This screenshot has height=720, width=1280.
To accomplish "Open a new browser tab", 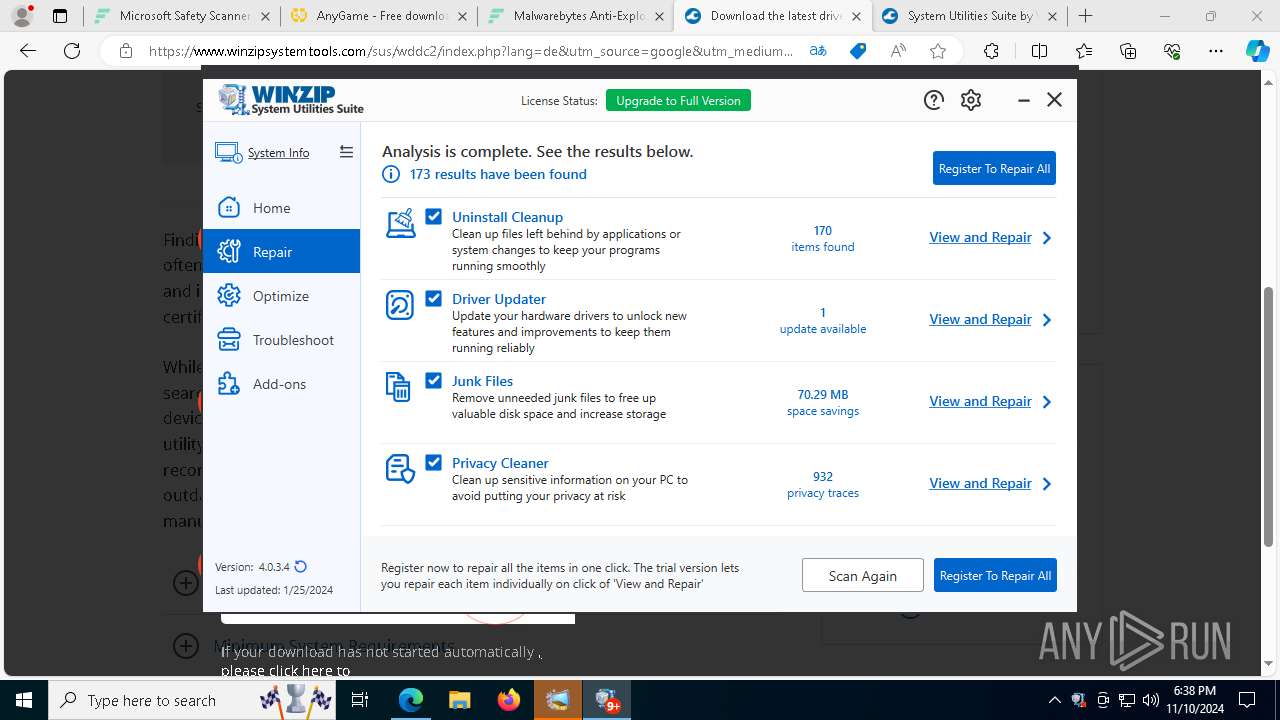I will [x=1086, y=16].
